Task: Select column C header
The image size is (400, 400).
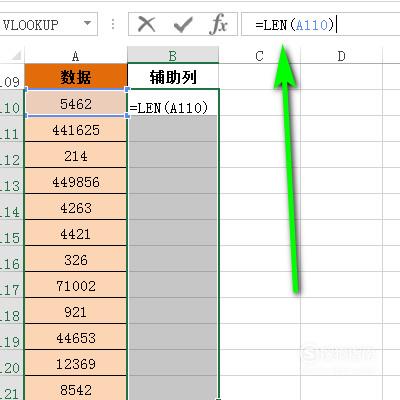Action: click(x=259, y=55)
